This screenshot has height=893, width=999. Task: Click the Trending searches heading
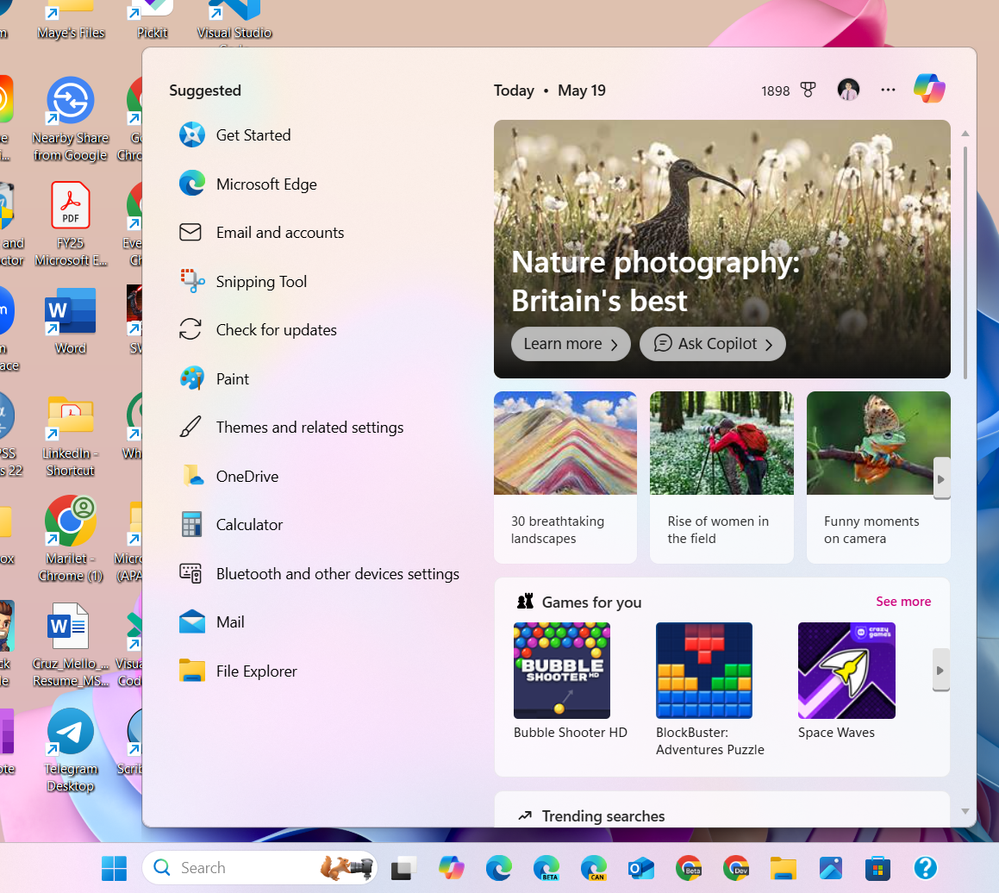(x=603, y=816)
